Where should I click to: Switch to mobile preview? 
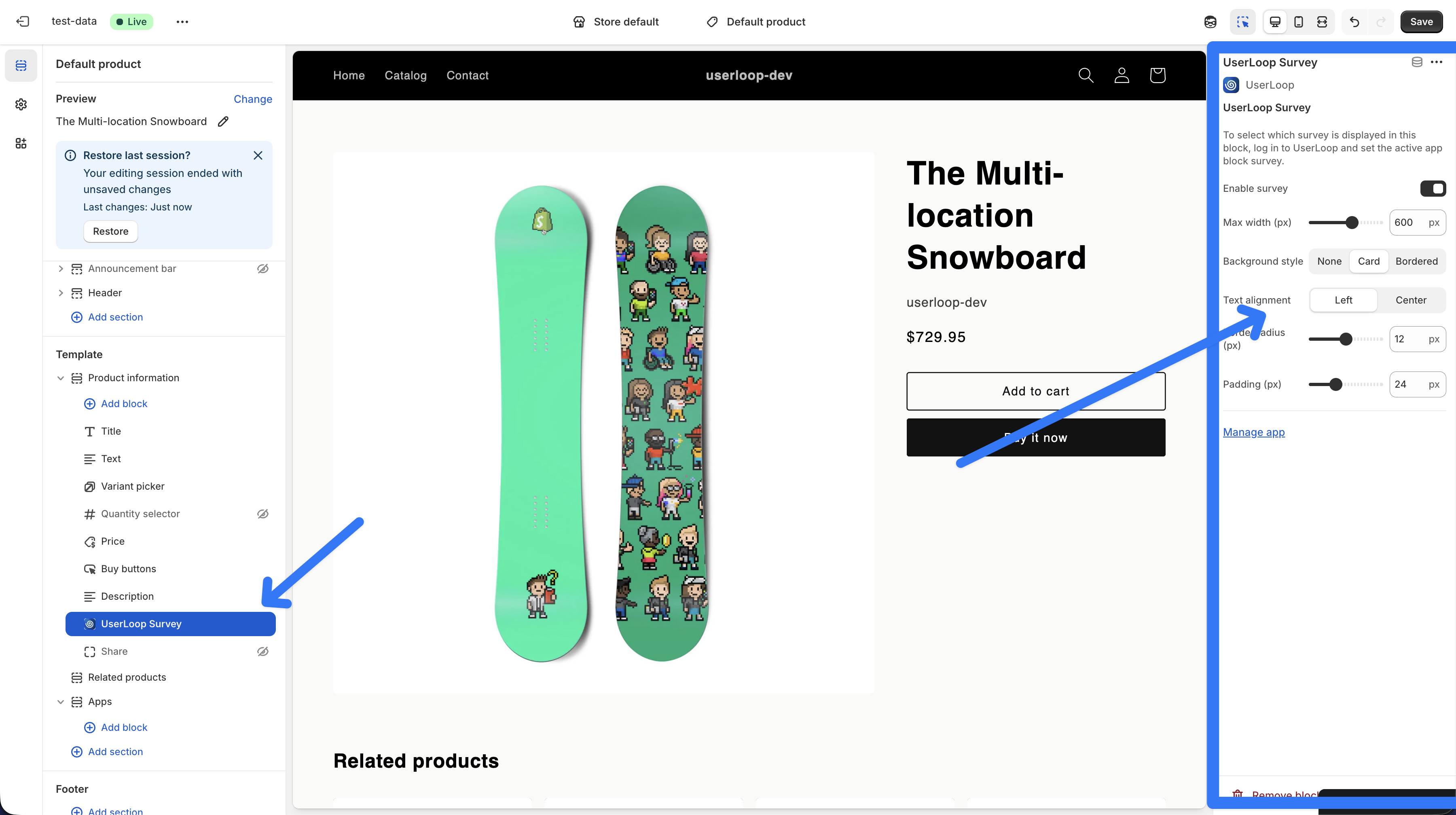click(x=1298, y=21)
